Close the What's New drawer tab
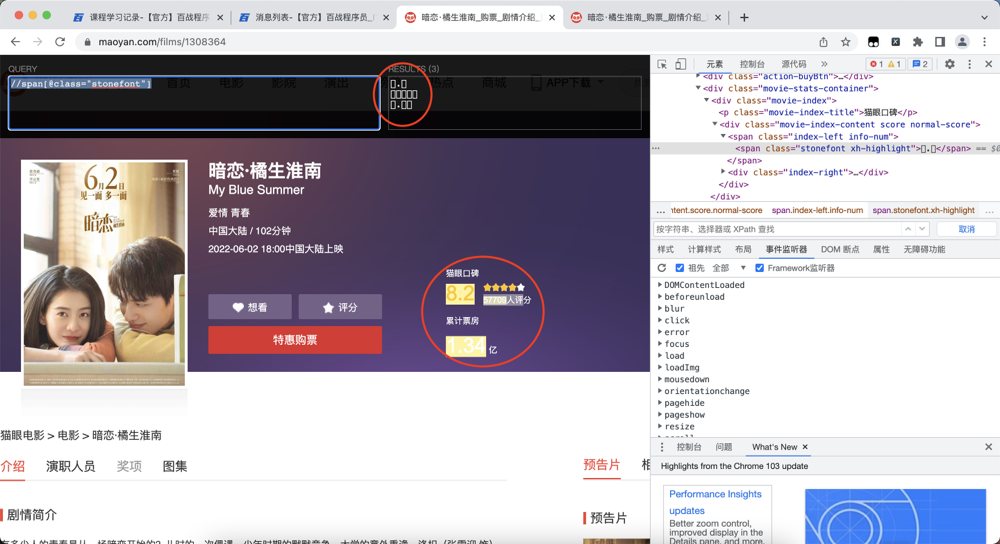The image size is (1000, 544). coord(805,447)
